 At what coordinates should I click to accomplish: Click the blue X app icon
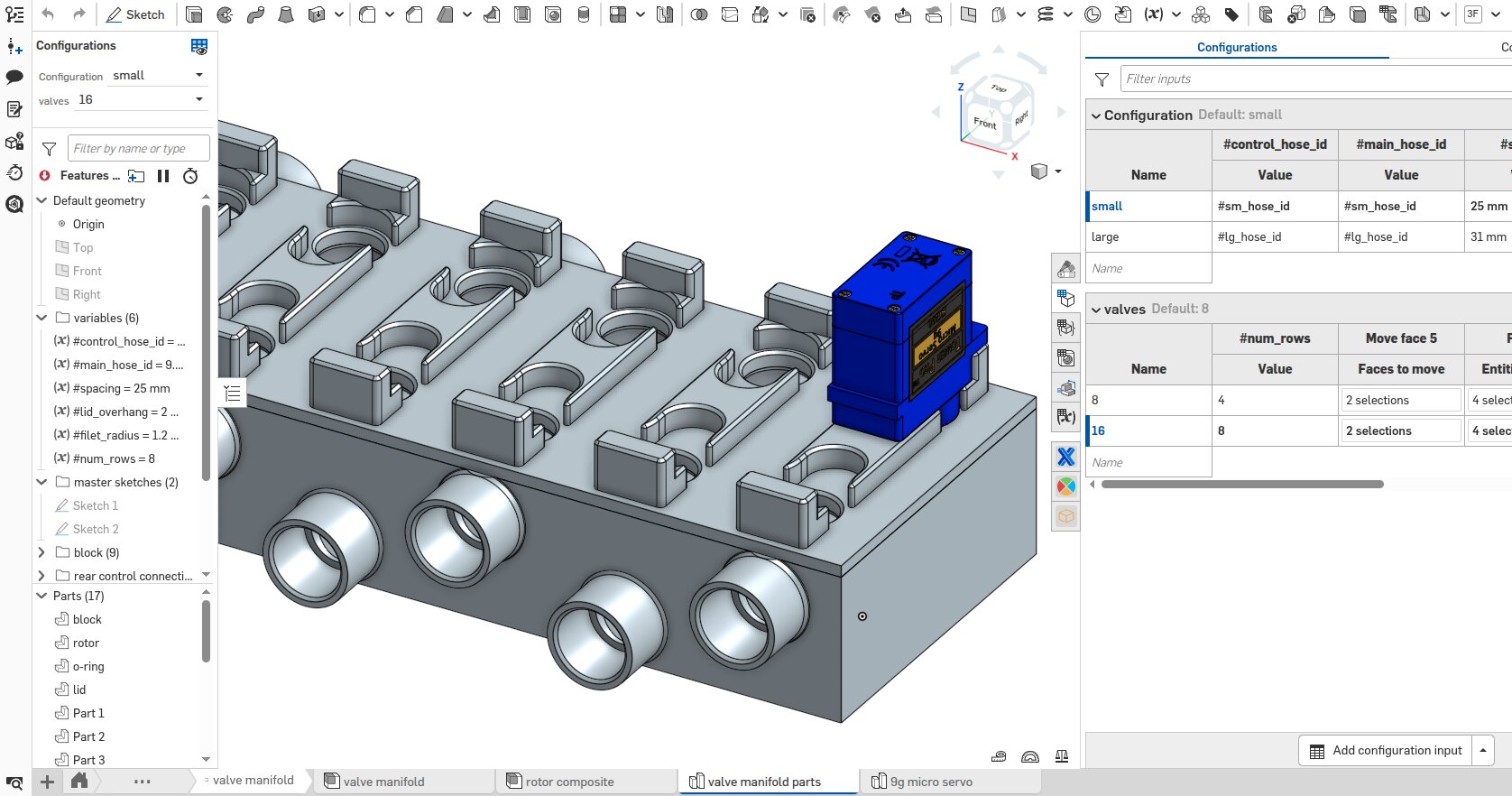coord(1066,457)
